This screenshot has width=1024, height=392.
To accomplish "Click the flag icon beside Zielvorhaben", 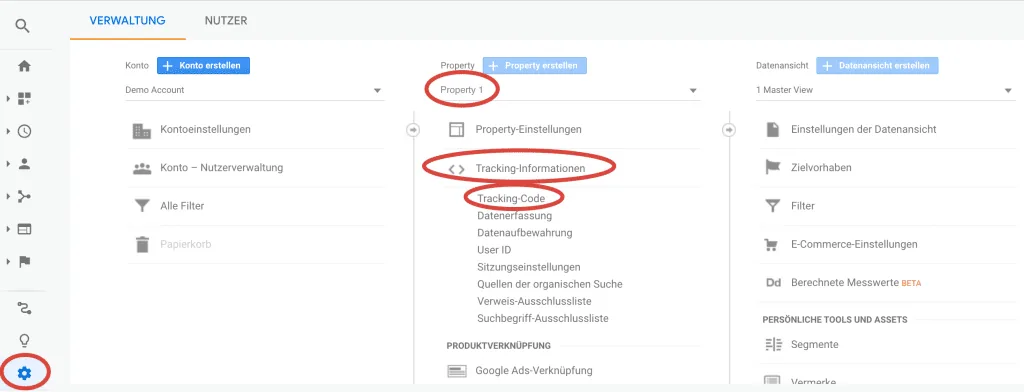I will [773, 168].
